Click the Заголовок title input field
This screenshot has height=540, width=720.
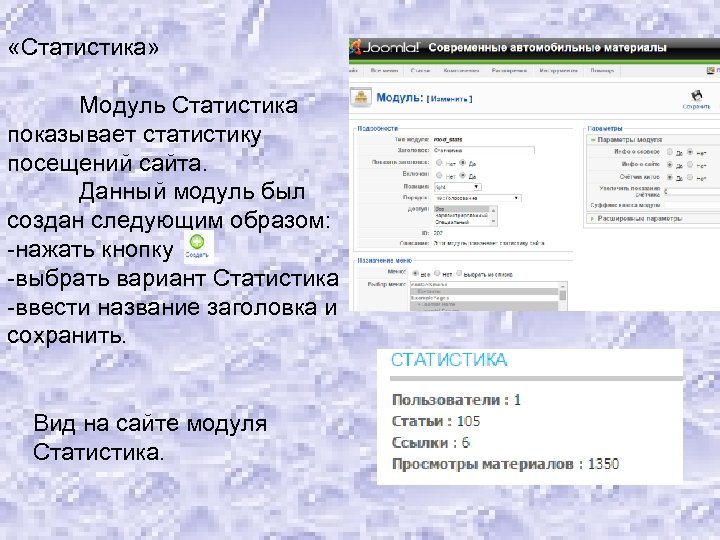pyautogui.click(x=484, y=150)
